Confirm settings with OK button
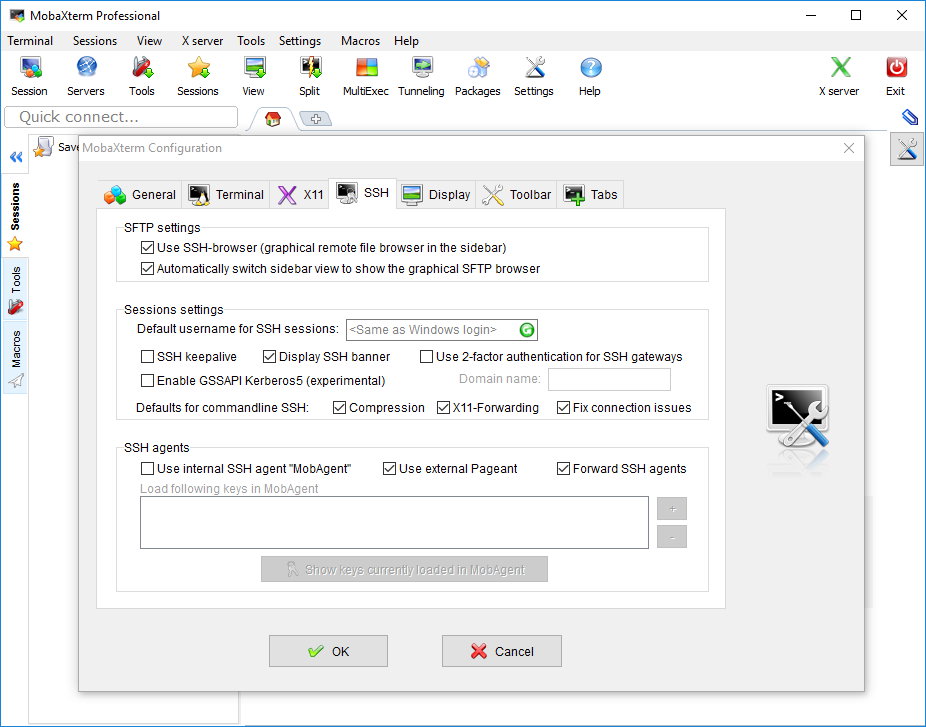Image resolution: width=926 pixels, height=727 pixels. pos(328,651)
